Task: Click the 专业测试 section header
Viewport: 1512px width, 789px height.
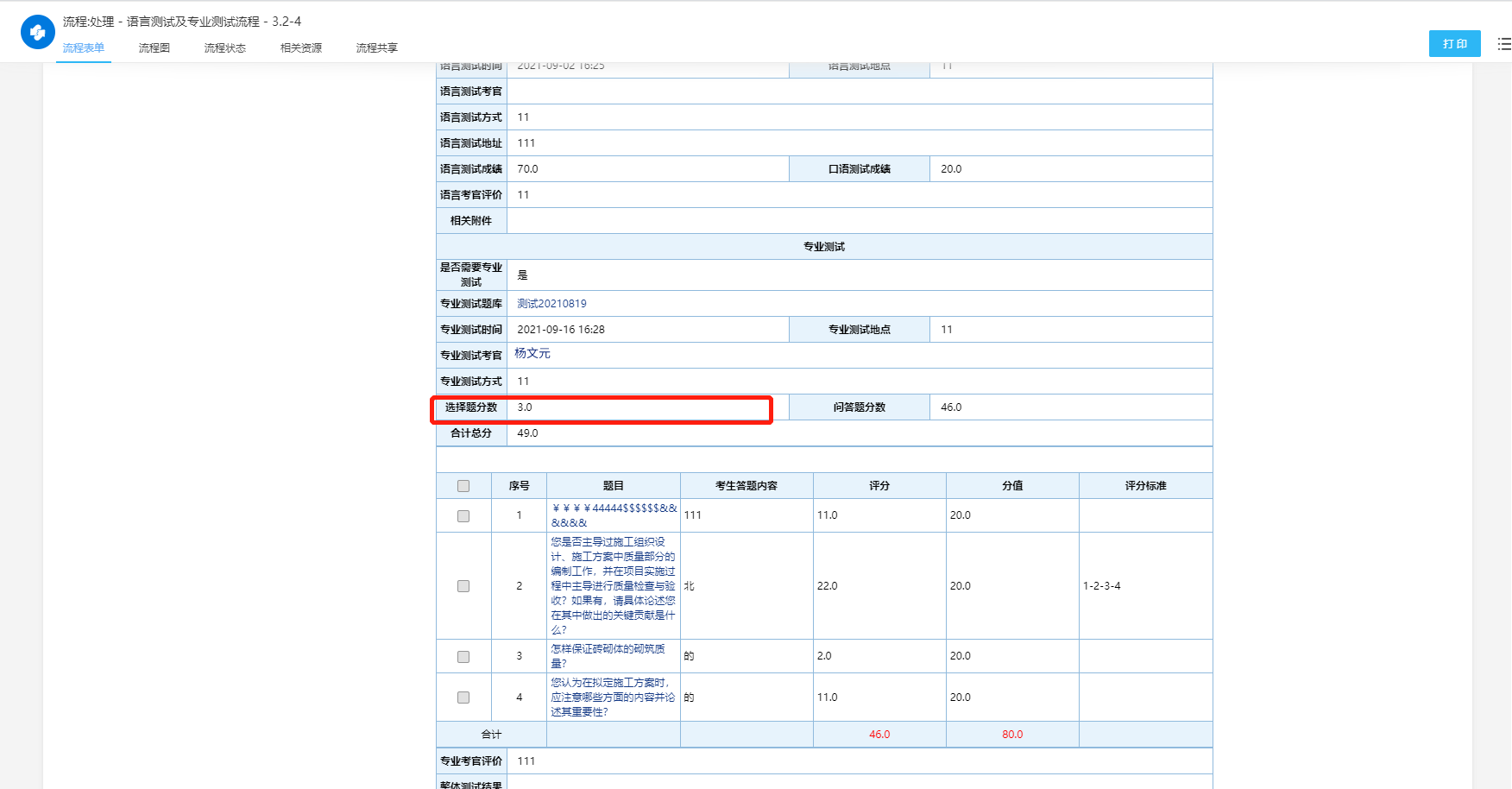Action: coord(824,247)
